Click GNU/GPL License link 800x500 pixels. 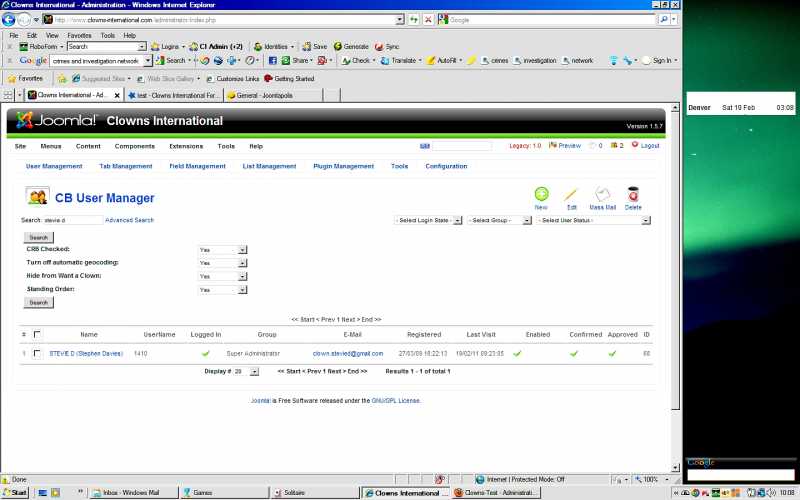click(395, 401)
